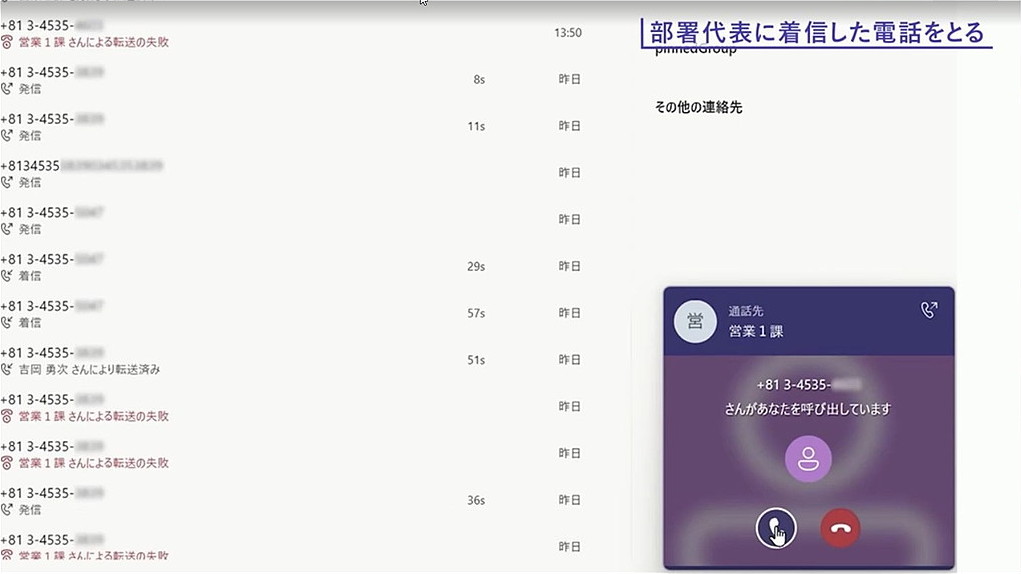1021x574 pixels.
Task: Click the outgoing call icon in the 8s row
Action: click(7, 89)
